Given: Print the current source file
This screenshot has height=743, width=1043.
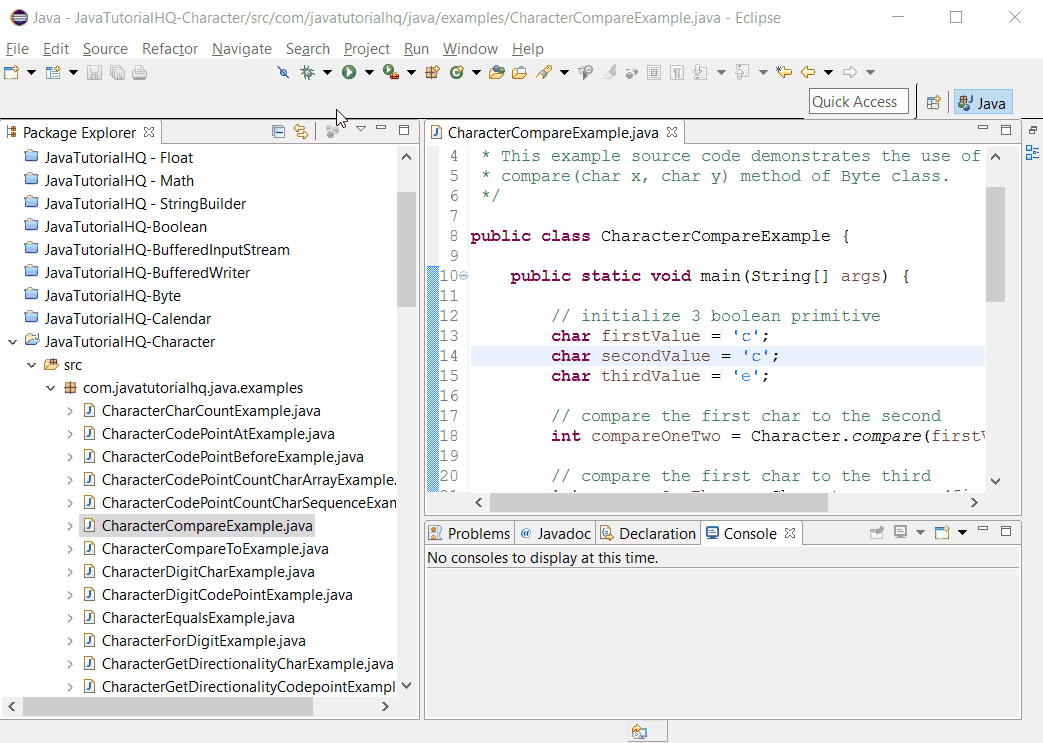Looking at the screenshot, I should pyautogui.click(x=140, y=72).
